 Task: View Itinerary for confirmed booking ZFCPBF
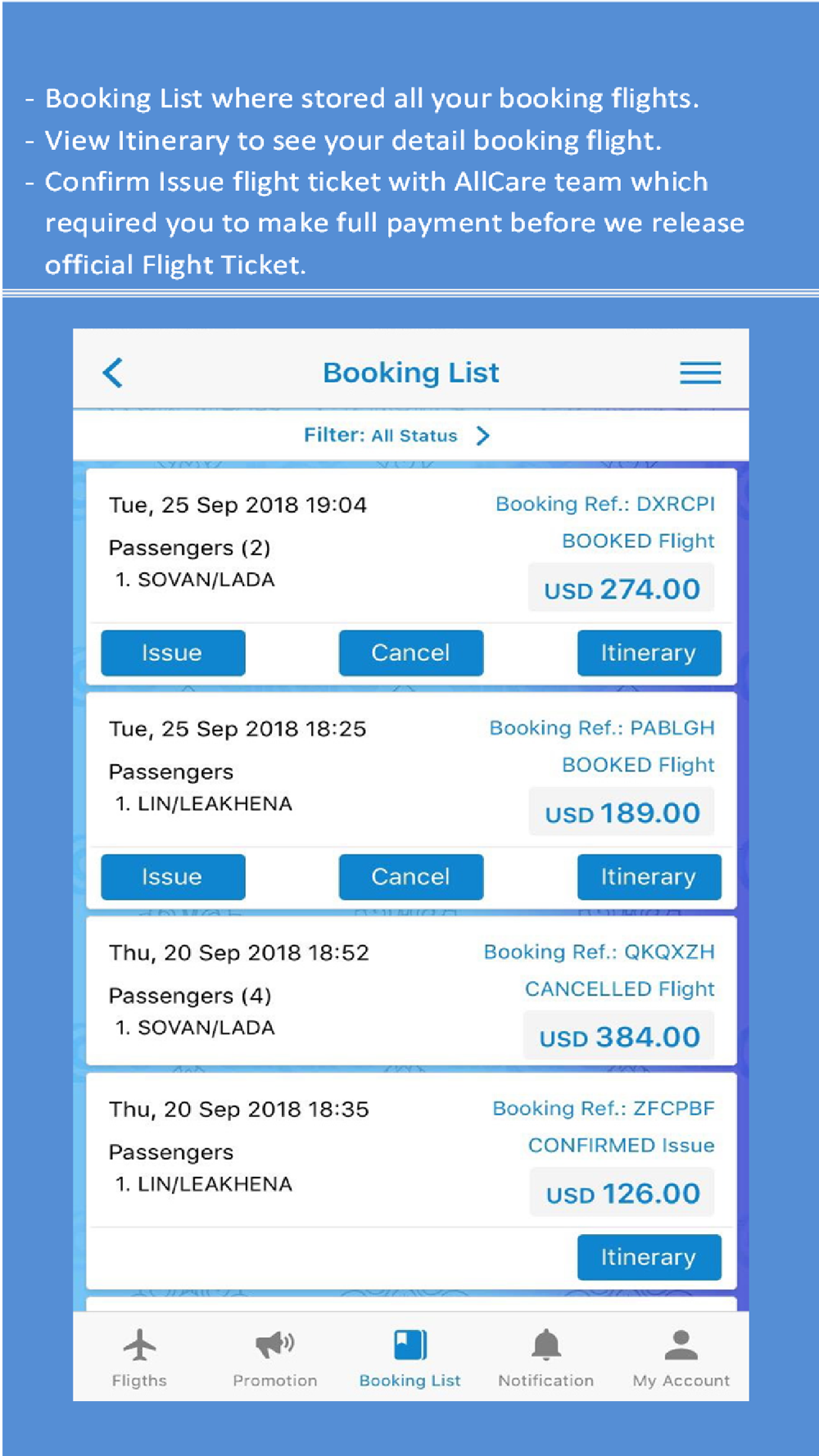pyautogui.click(x=649, y=1257)
